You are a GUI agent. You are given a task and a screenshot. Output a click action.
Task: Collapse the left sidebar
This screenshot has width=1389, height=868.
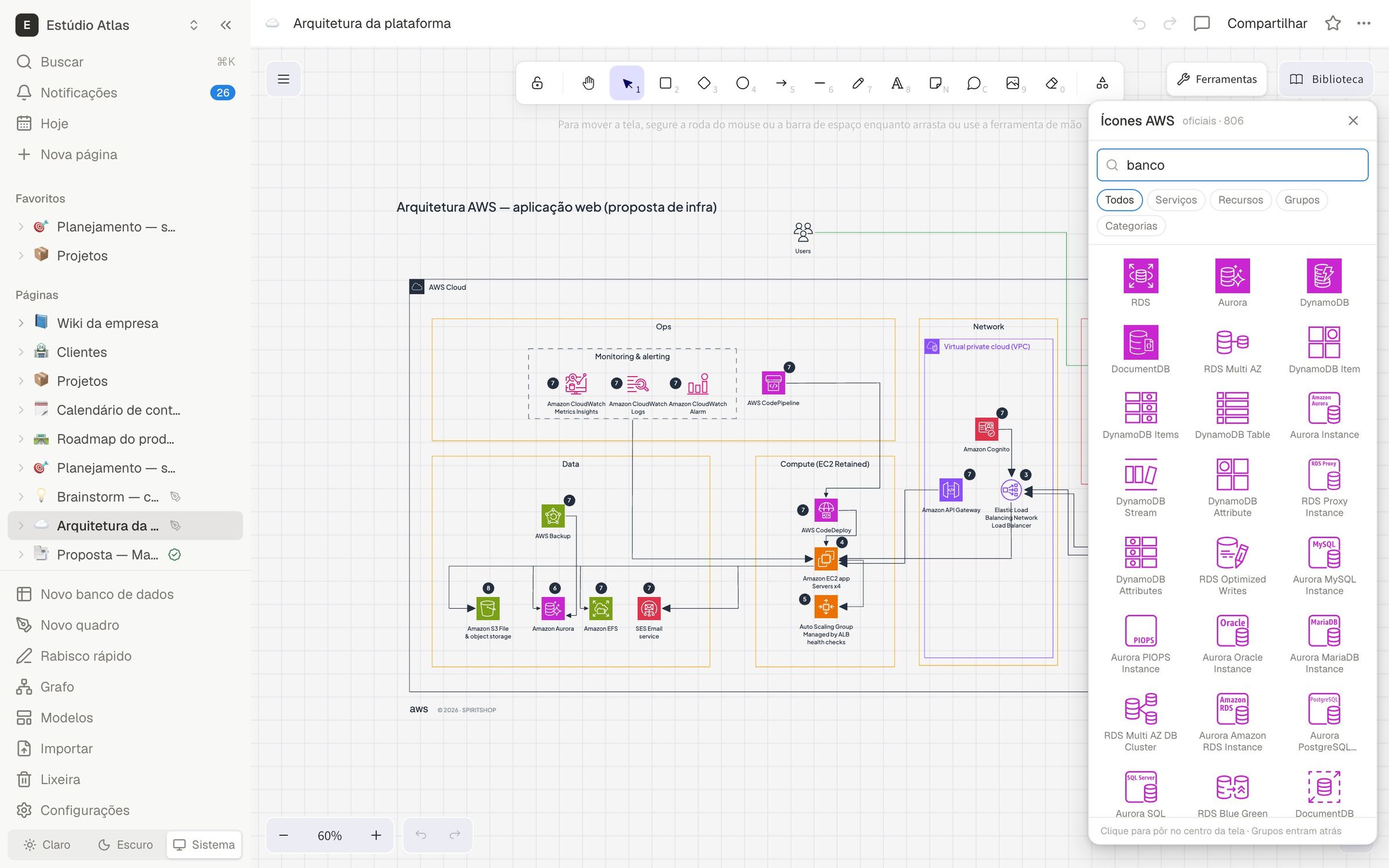tap(226, 25)
